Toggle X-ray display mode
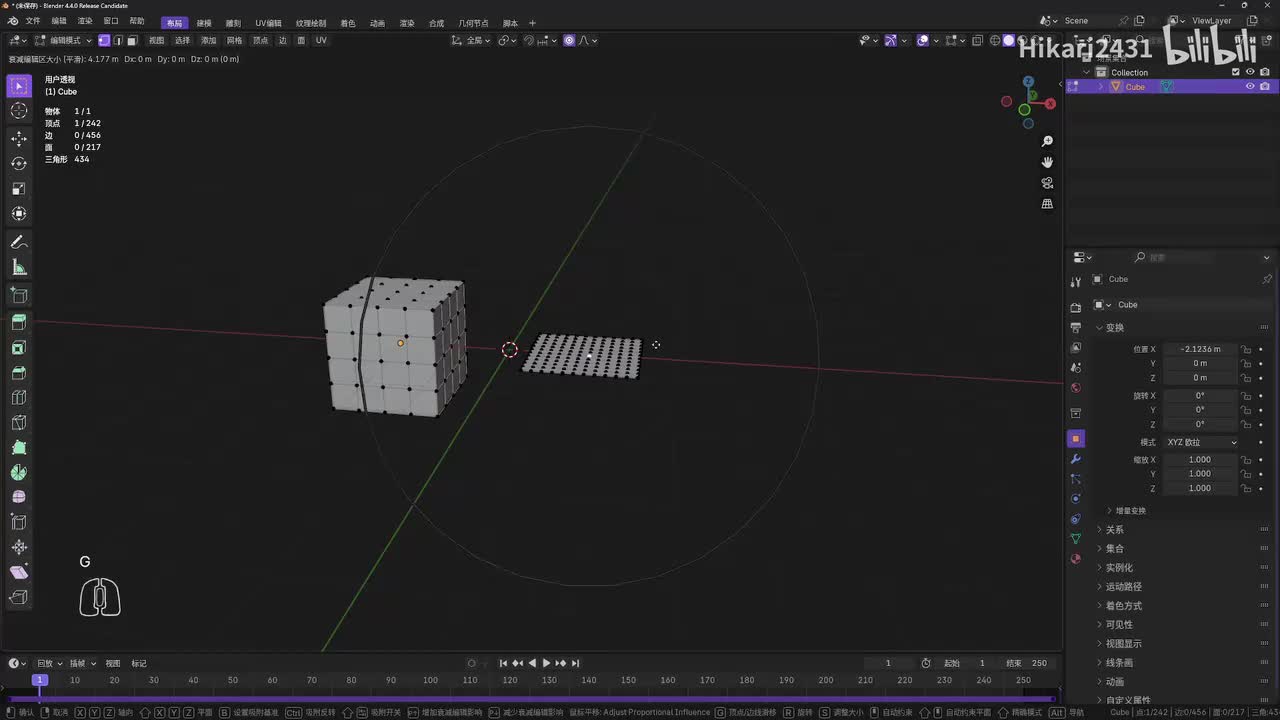 pyautogui.click(x=977, y=41)
